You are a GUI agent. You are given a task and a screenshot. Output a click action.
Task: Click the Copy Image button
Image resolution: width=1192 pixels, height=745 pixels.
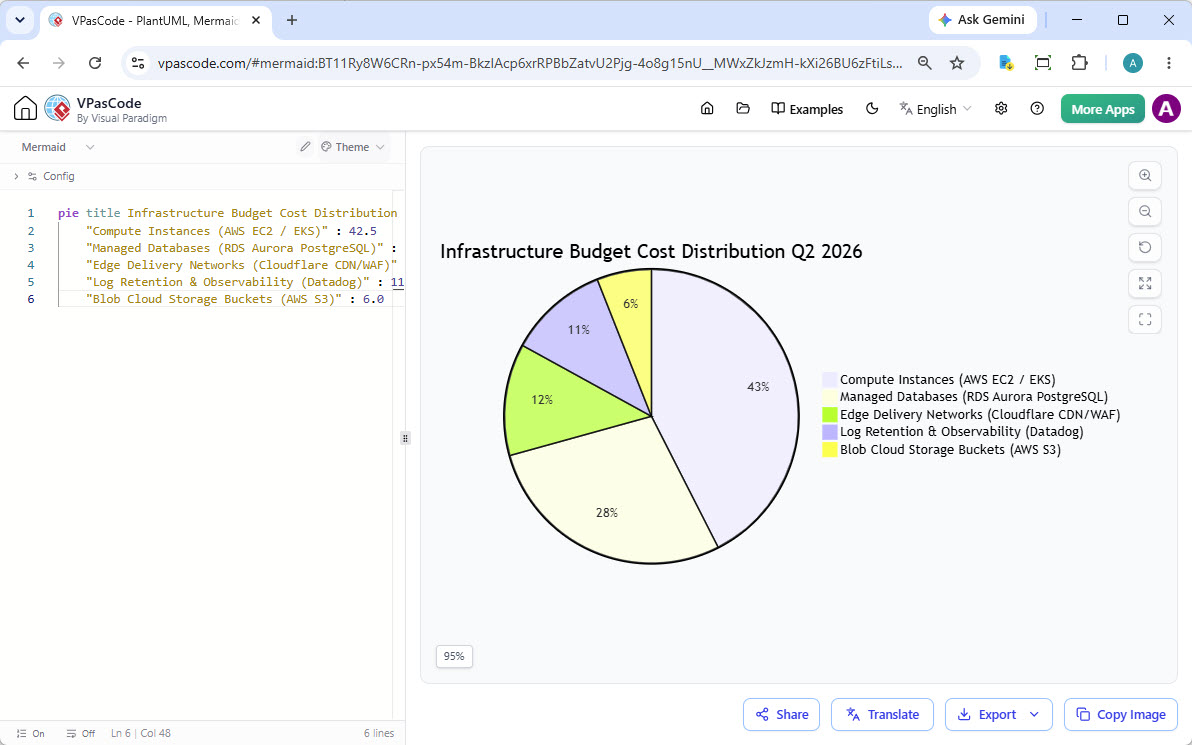click(x=1121, y=715)
